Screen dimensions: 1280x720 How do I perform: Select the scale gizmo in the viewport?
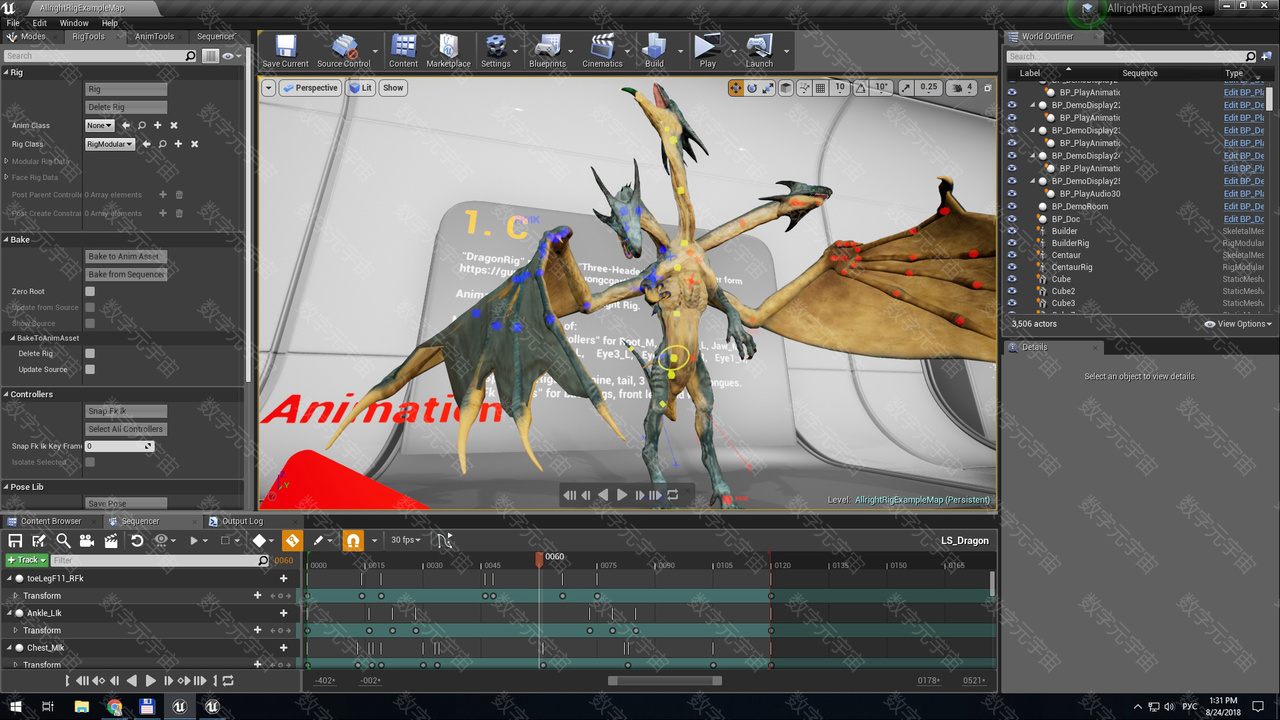(x=768, y=88)
